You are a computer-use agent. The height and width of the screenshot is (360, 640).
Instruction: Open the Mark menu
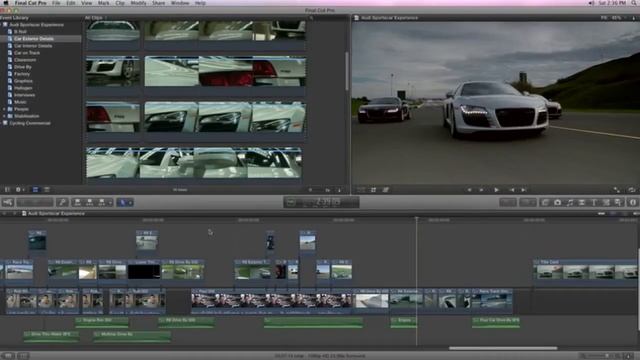(x=104, y=3)
